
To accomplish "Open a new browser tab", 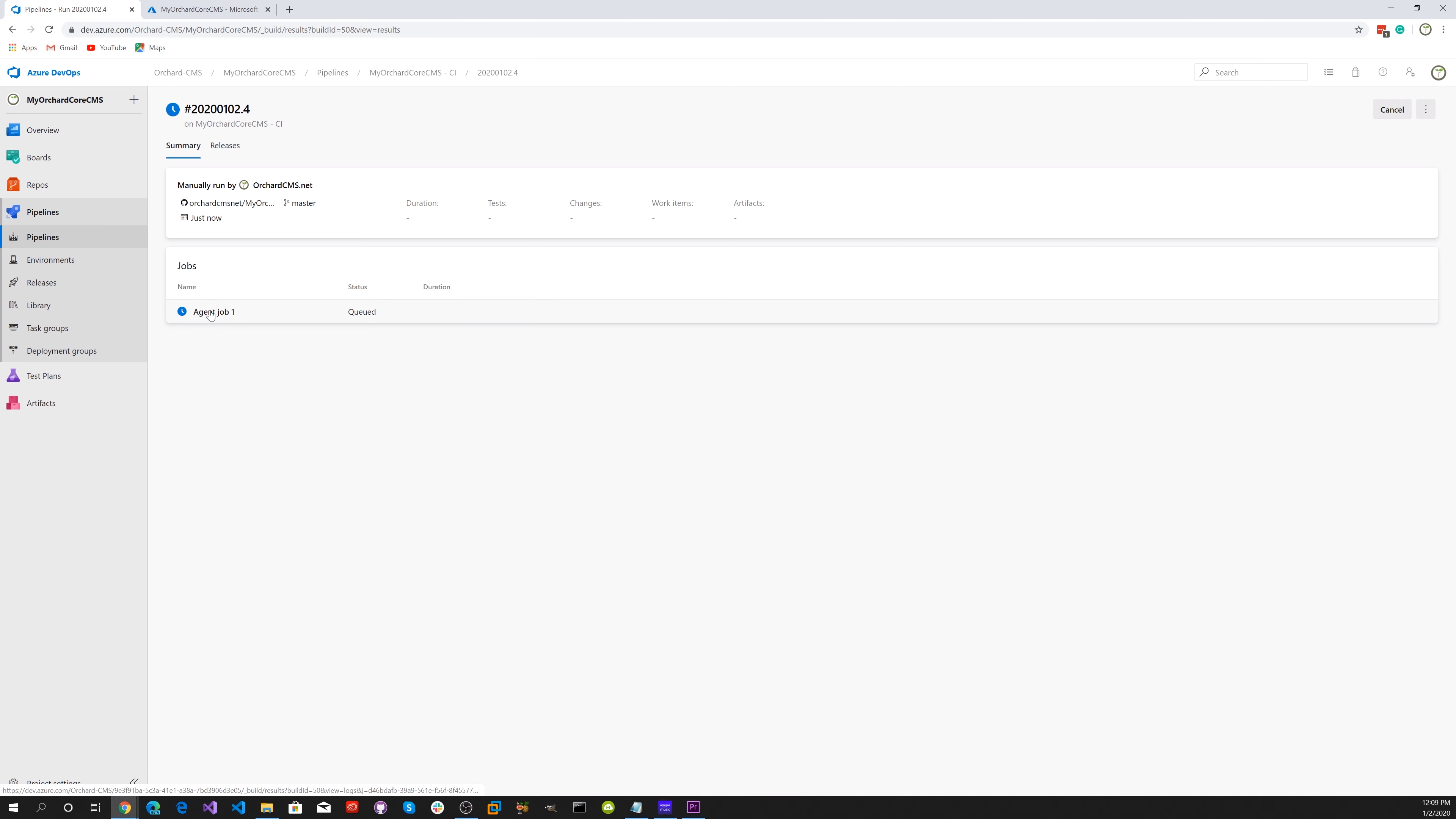I will (289, 9).
